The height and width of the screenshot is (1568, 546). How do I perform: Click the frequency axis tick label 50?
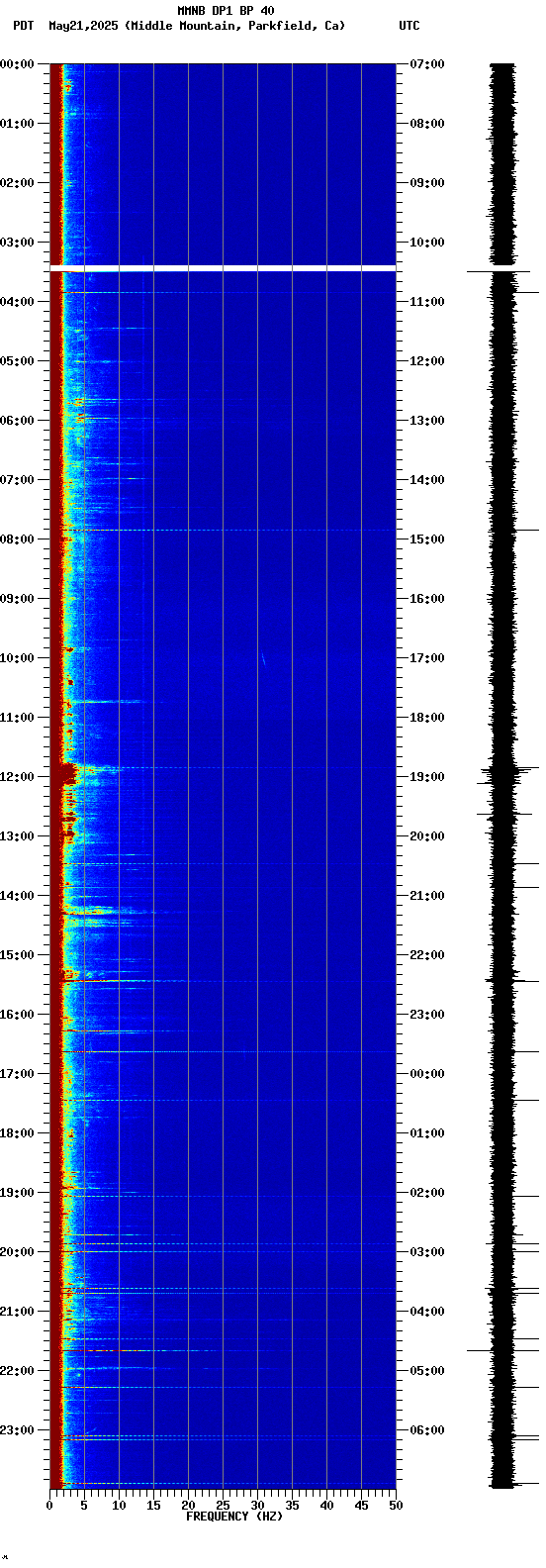pyautogui.click(x=396, y=1506)
